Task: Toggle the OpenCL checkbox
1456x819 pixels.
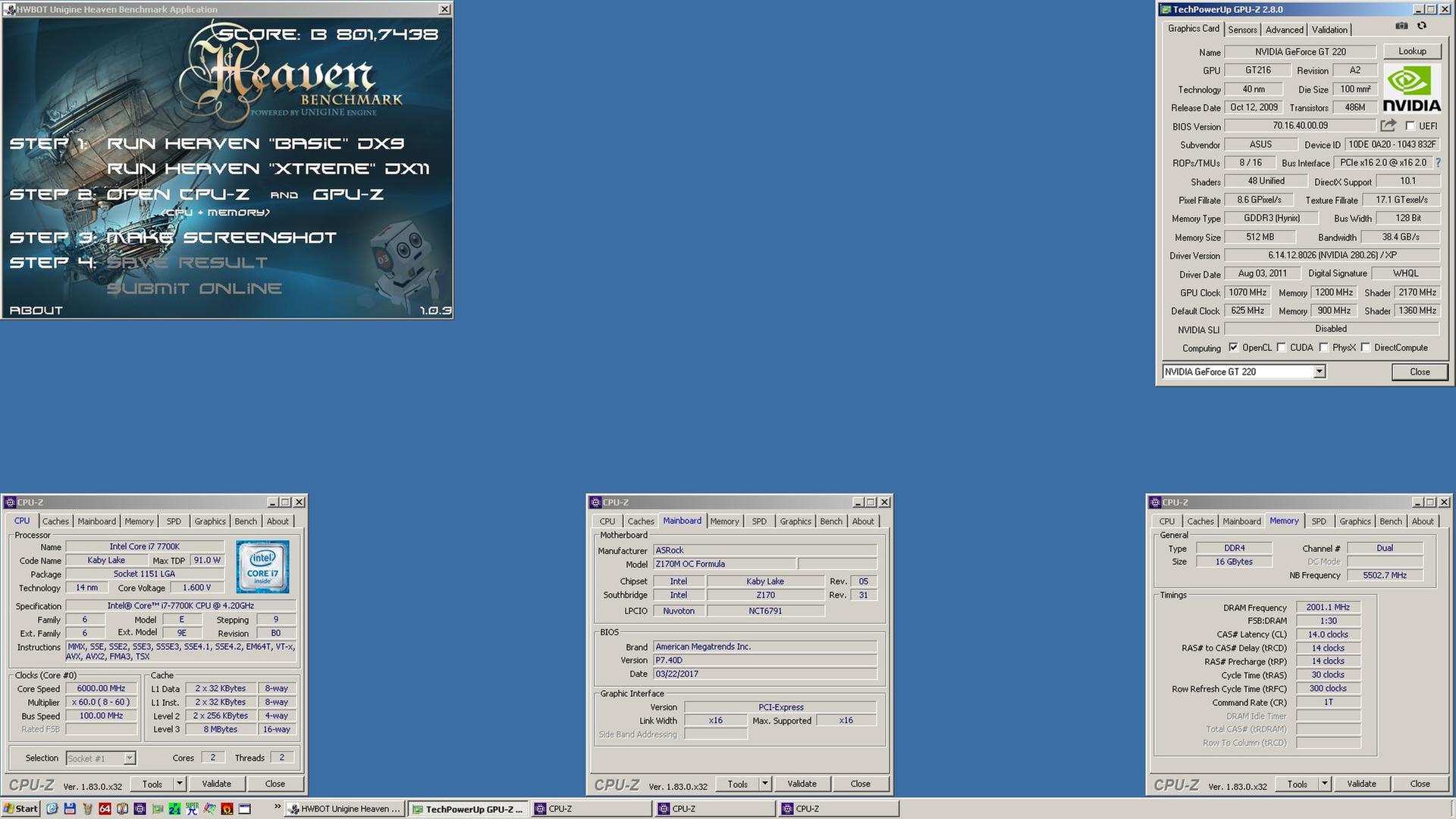Action: click(1233, 347)
